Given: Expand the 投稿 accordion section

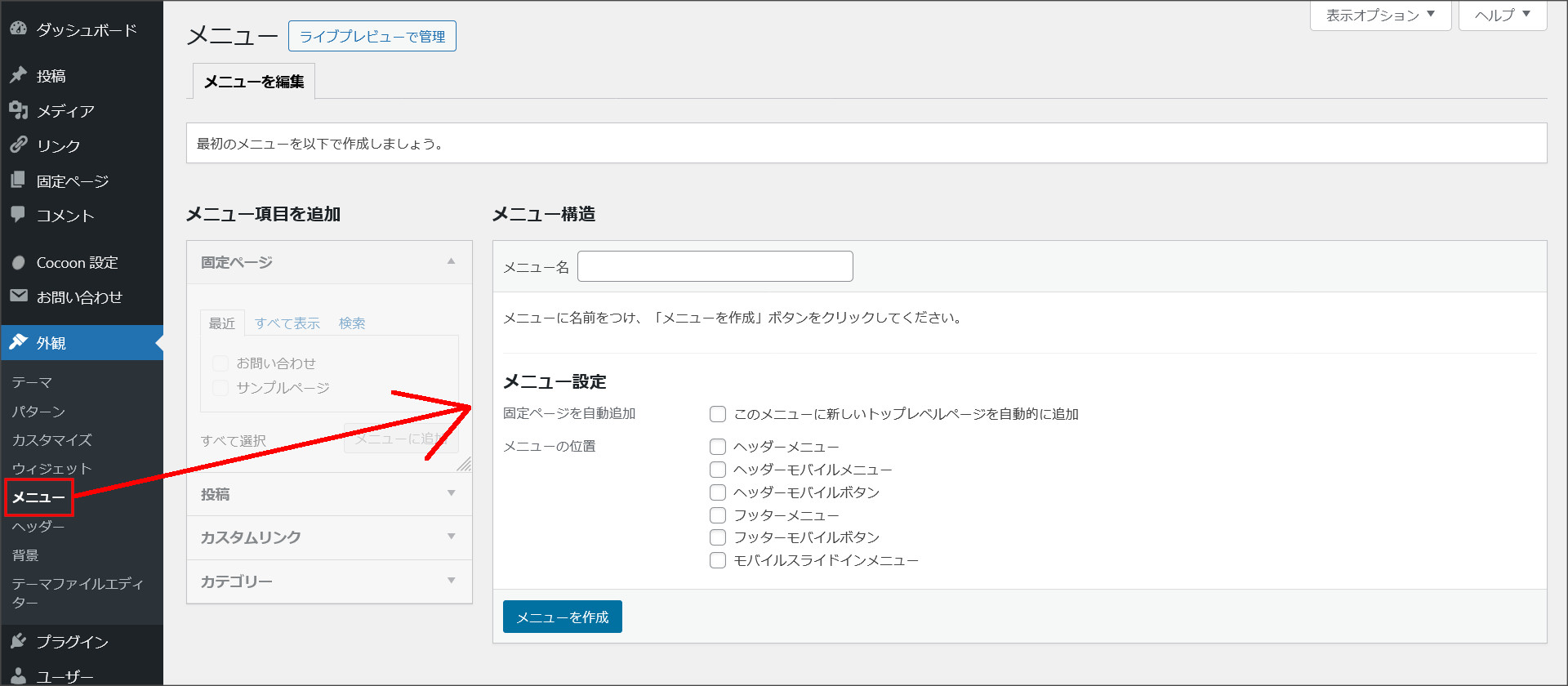Looking at the screenshot, I should click(329, 494).
